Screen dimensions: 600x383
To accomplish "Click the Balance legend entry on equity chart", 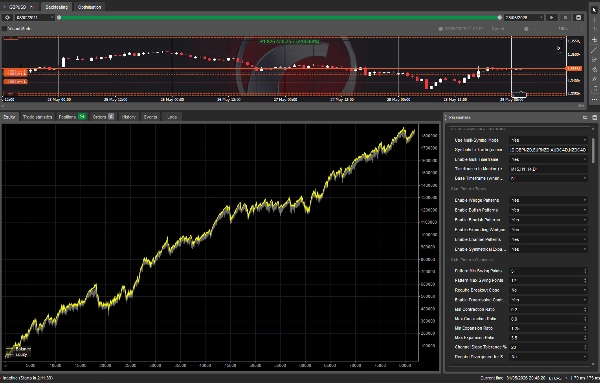I will coord(18,349).
